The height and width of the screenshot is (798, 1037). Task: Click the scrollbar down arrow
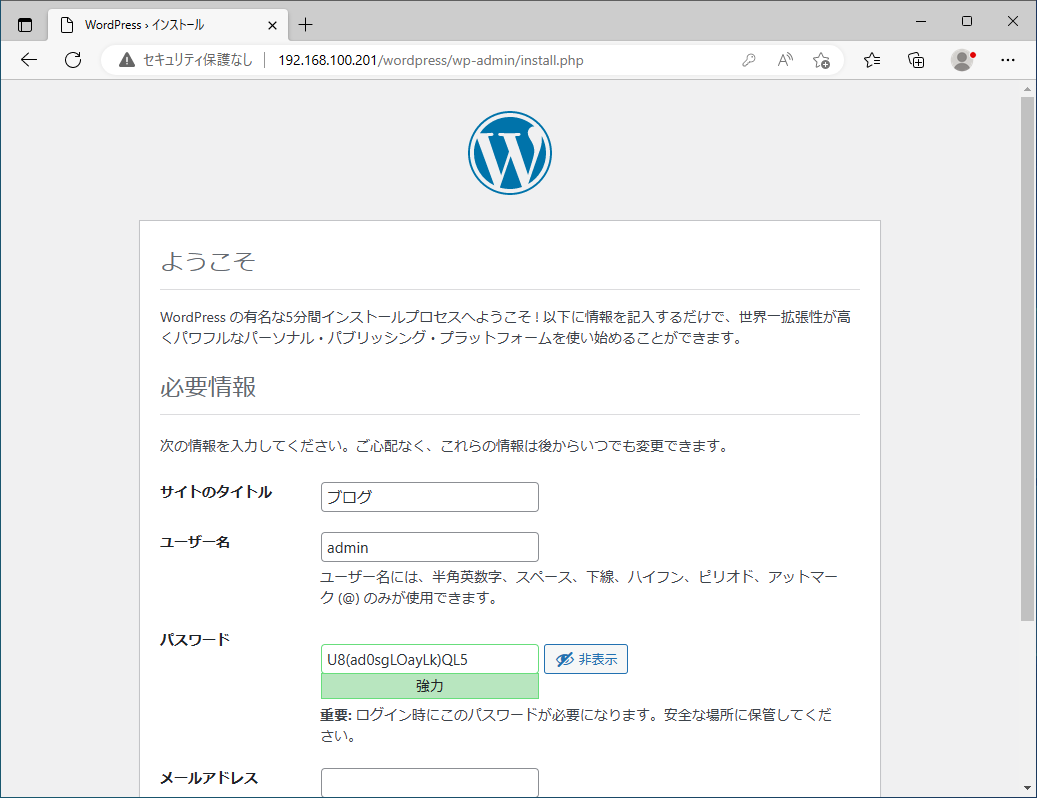point(1027,787)
